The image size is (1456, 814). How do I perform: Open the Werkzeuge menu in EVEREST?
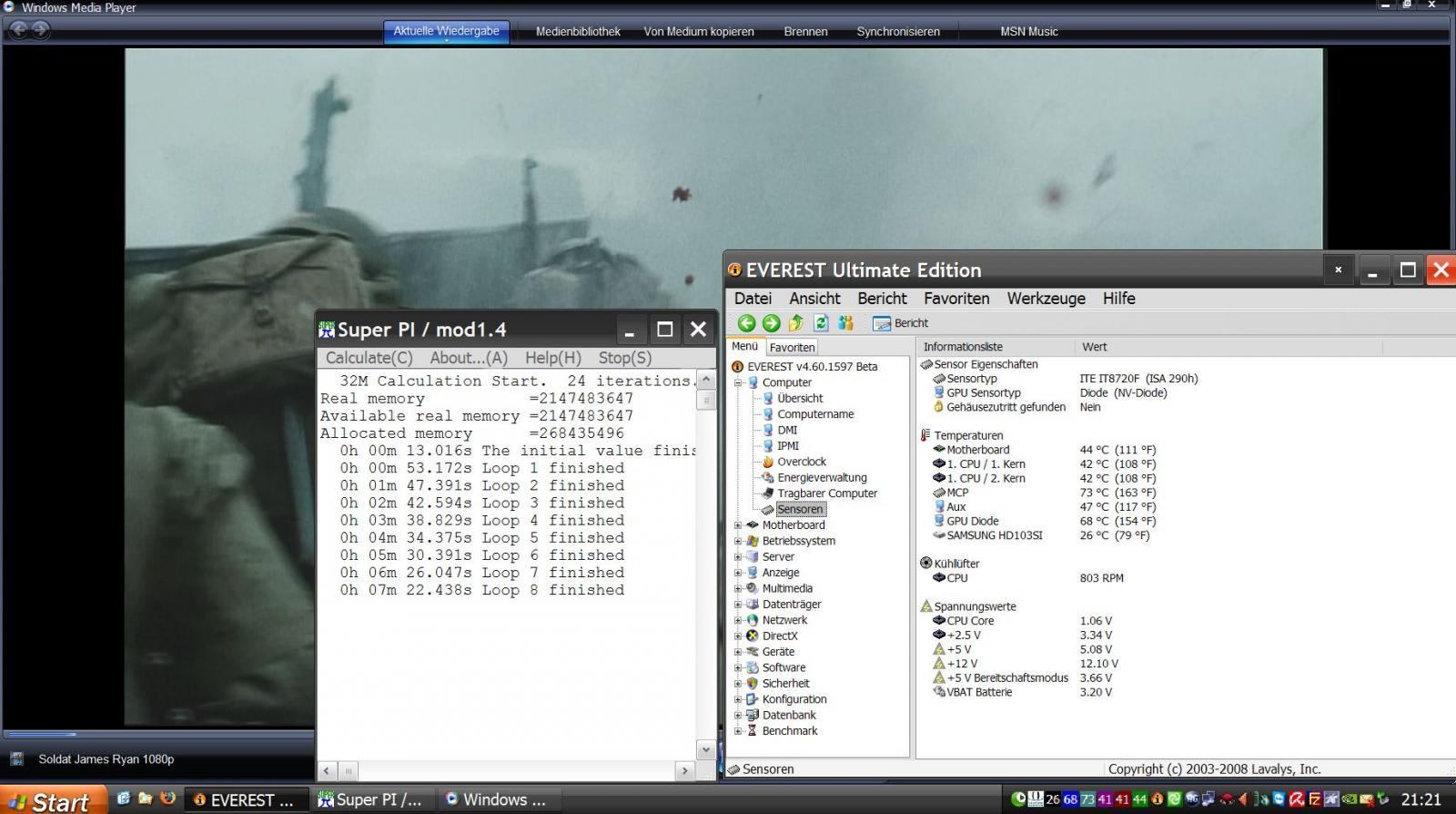[1046, 299]
